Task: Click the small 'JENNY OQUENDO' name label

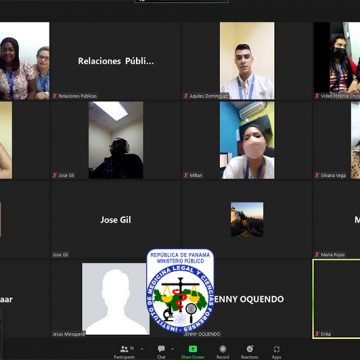Action: coord(202,334)
